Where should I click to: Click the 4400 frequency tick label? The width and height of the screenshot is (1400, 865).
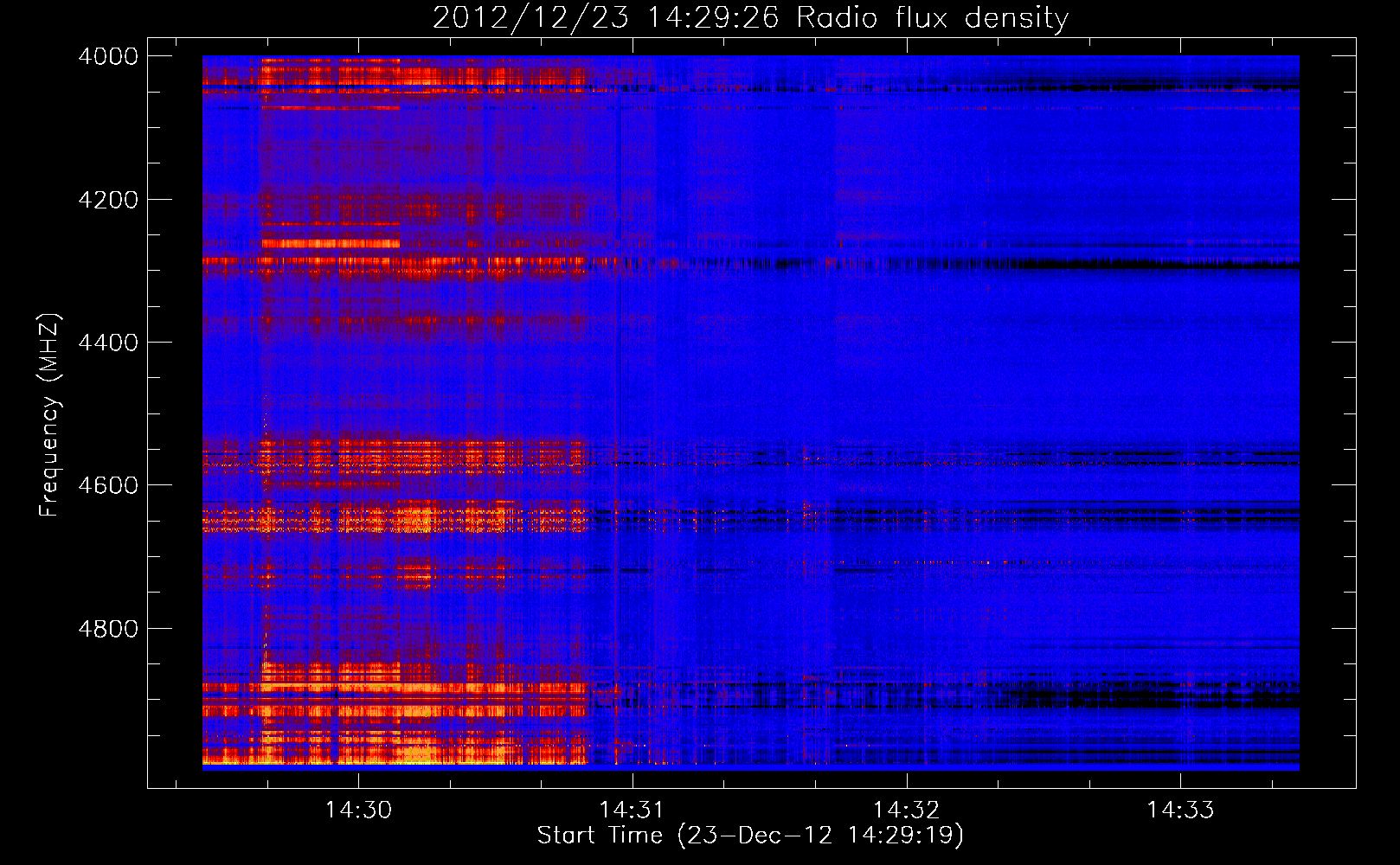[108, 343]
